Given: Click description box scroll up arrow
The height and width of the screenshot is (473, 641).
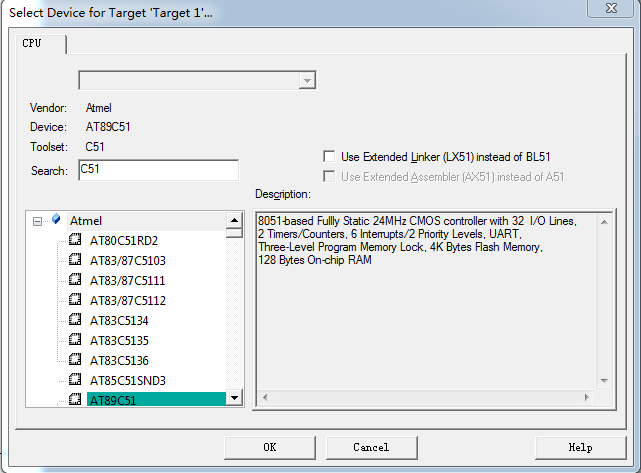Looking at the screenshot, I should [x=604, y=222].
